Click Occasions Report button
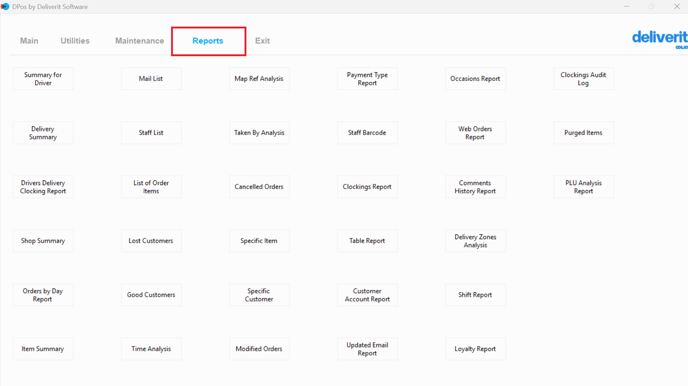This screenshot has width=688, height=386. coord(475,79)
